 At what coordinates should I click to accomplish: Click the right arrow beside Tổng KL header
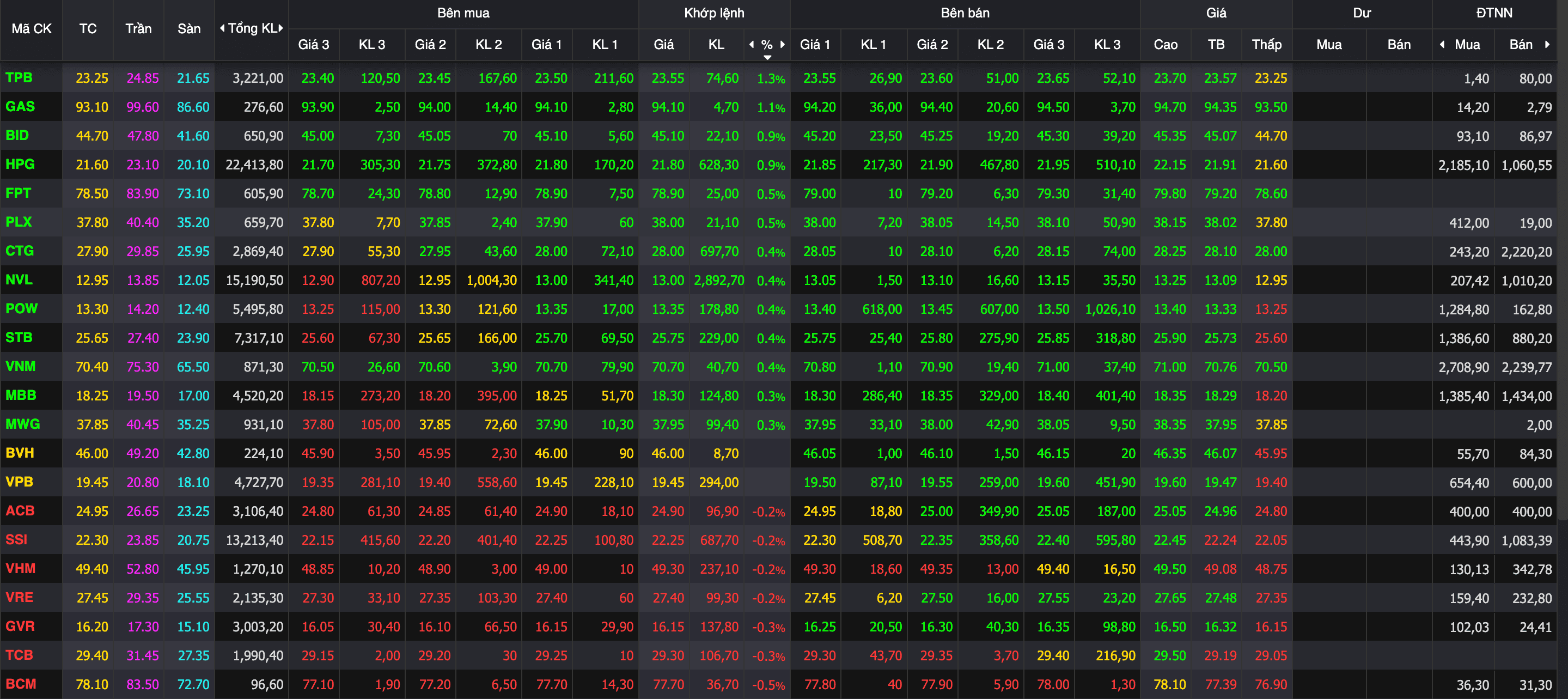(280, 28)
